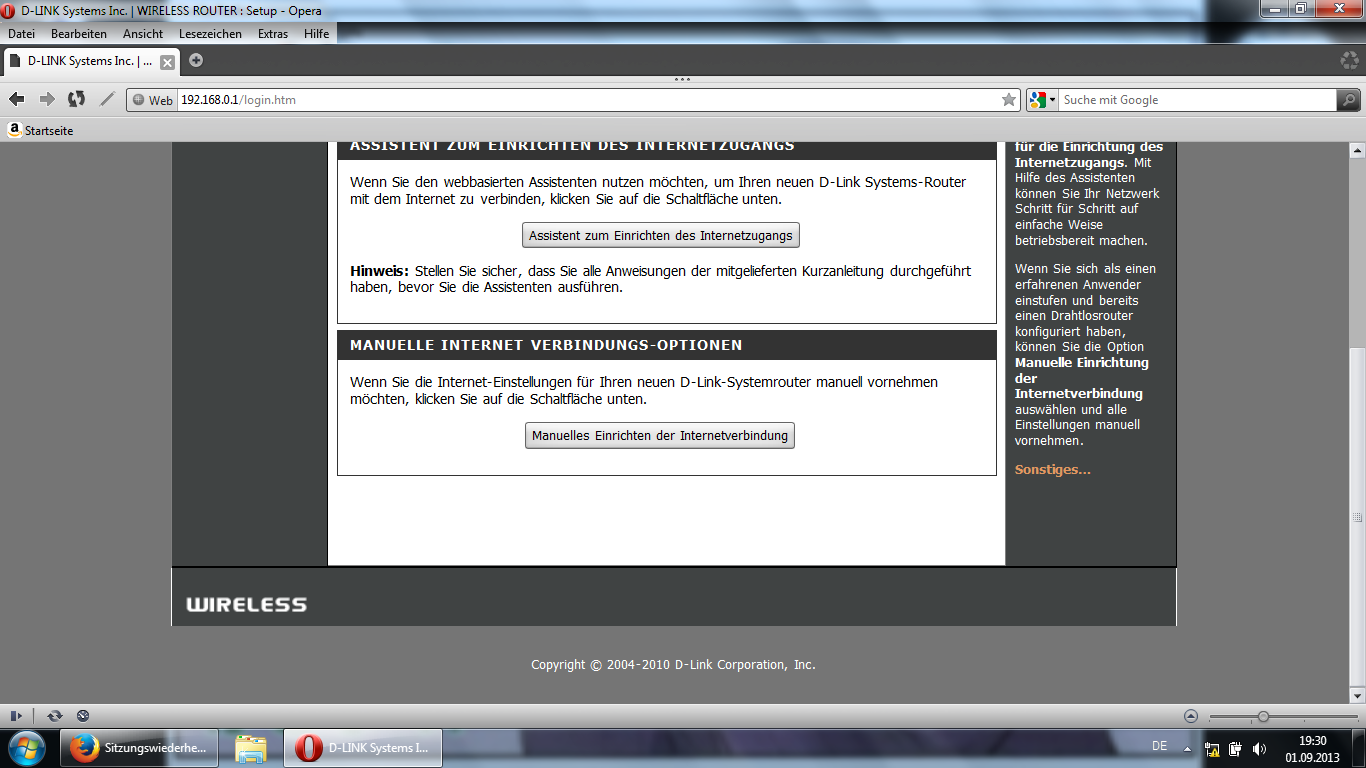Screen dimensions: 1366x768
Task: Click Assistent zum Einrichten des Internetzugangs button
Action: pos(661,236)
